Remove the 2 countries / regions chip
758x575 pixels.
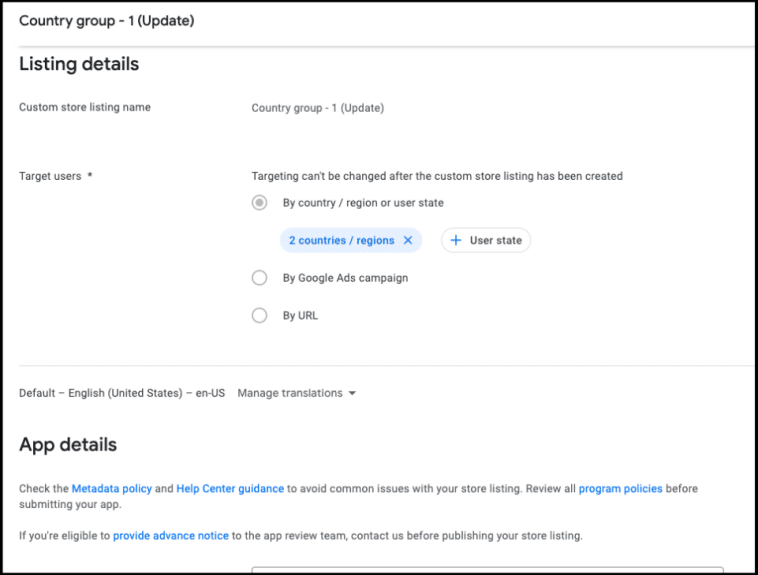point(407,241)
